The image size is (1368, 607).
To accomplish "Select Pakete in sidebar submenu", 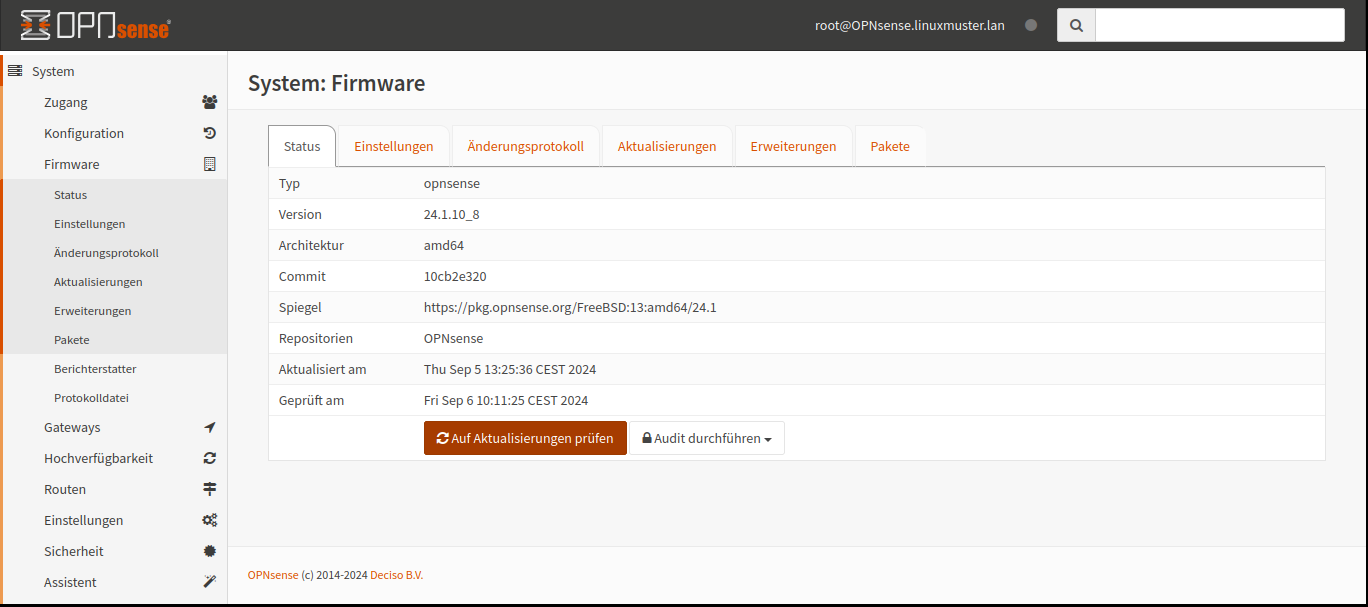I will point(114,340).
